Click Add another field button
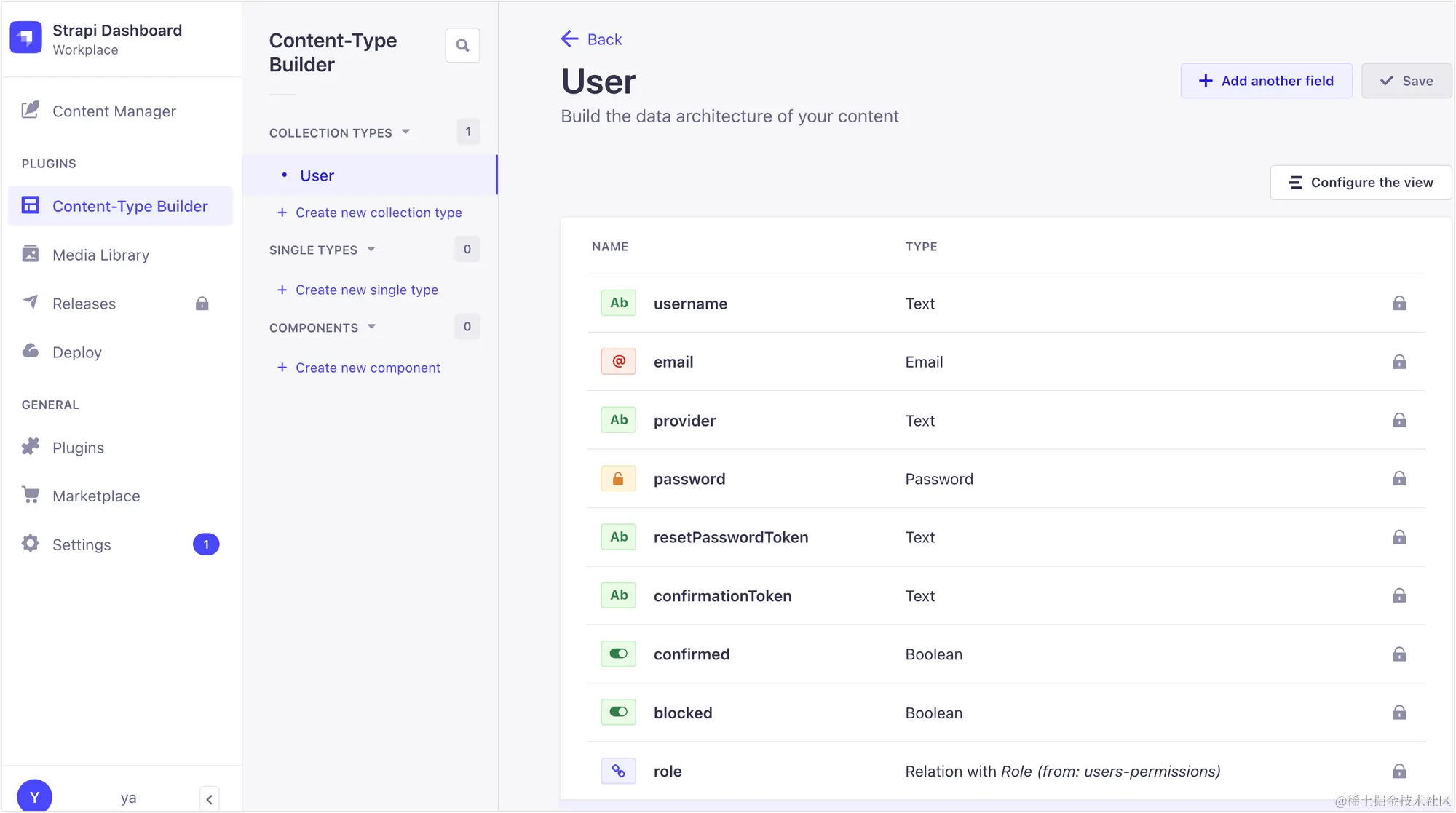The image size is (1456, 813). click(x=1266, y=81)
